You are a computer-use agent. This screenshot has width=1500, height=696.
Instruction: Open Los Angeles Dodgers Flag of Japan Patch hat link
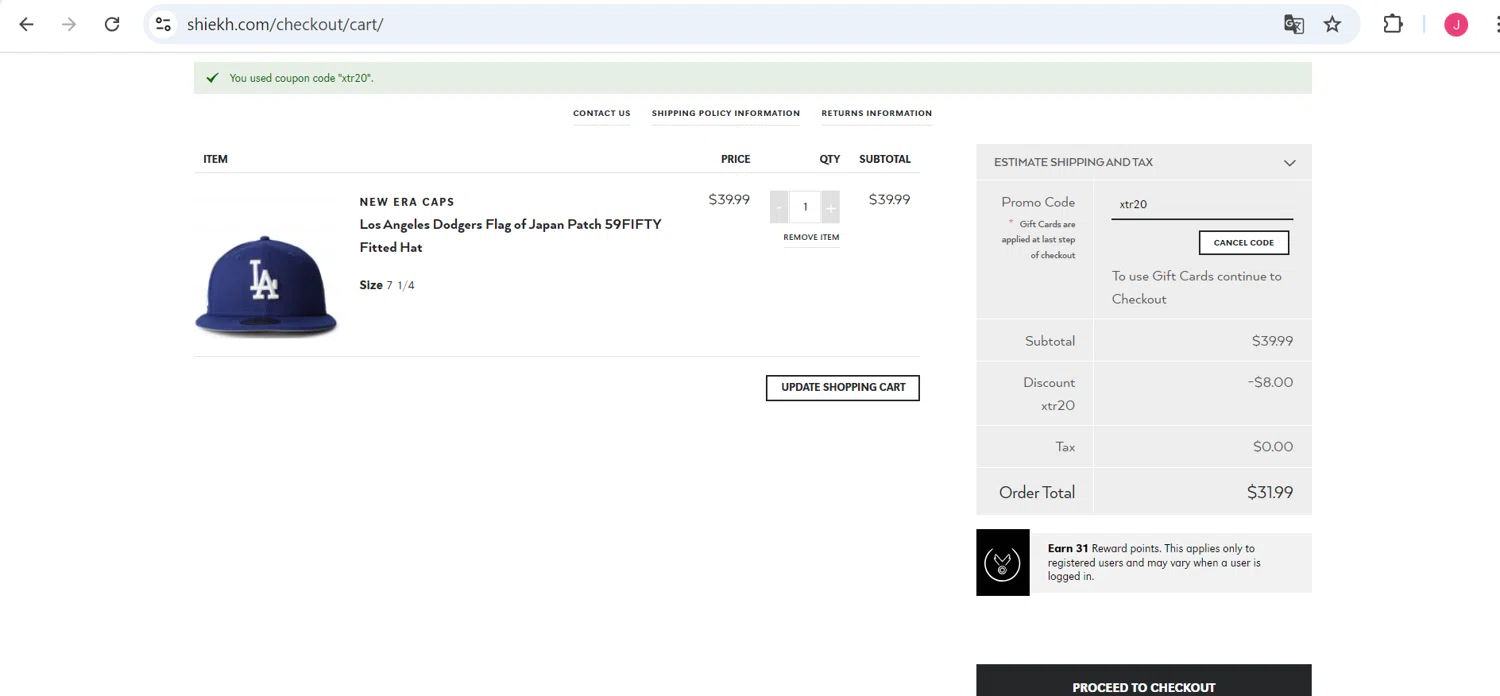click(x=510, y=236)
